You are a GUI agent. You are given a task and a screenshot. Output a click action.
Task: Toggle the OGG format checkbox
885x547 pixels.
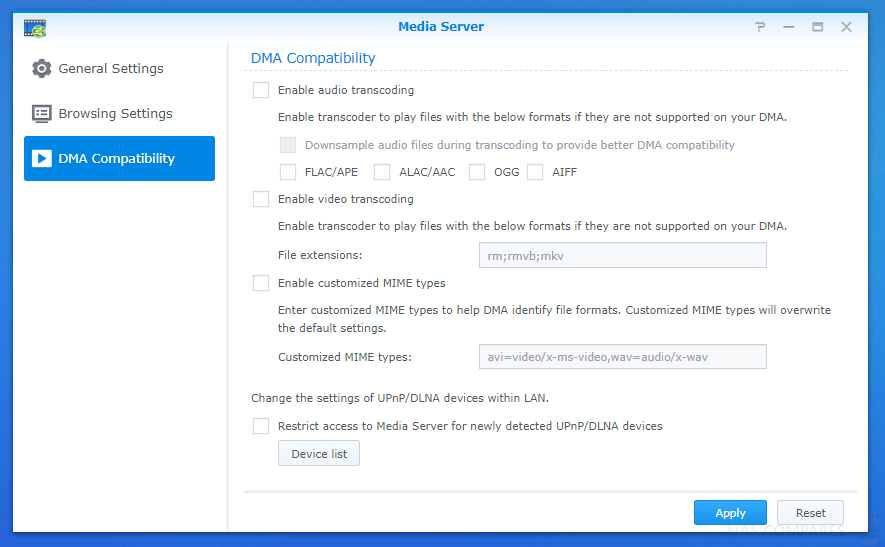(x=477, y=172)
